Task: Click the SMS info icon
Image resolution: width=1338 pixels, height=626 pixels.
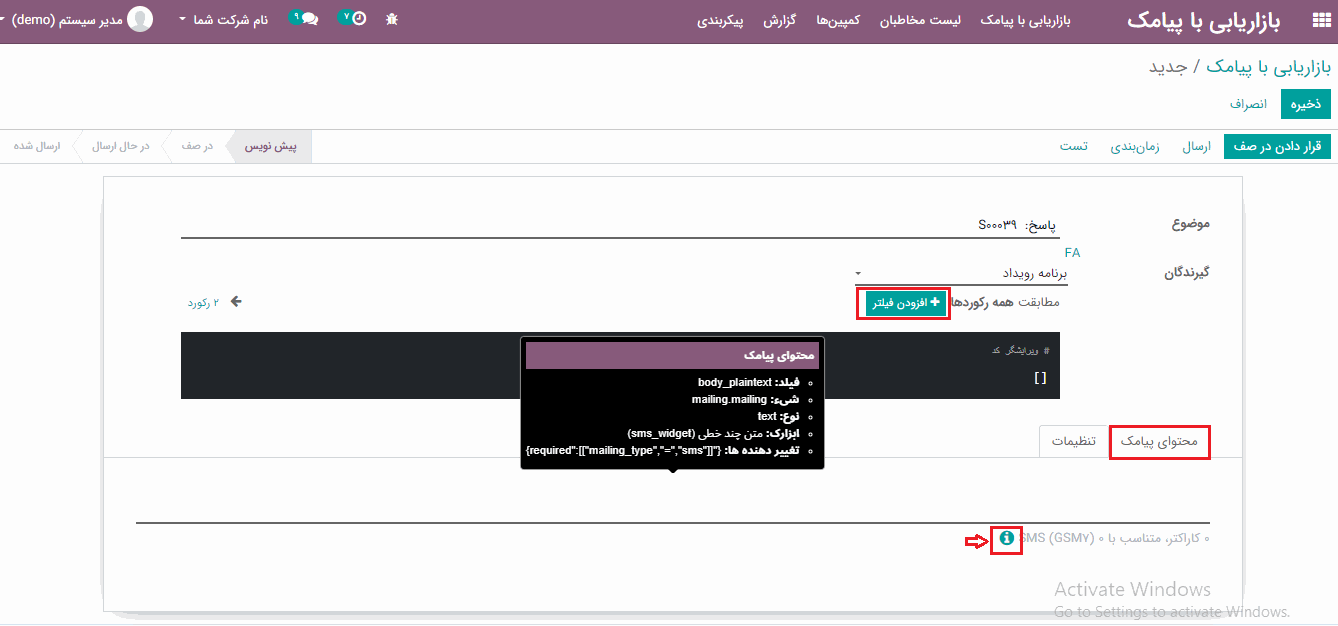Action: click(1006, 539)
